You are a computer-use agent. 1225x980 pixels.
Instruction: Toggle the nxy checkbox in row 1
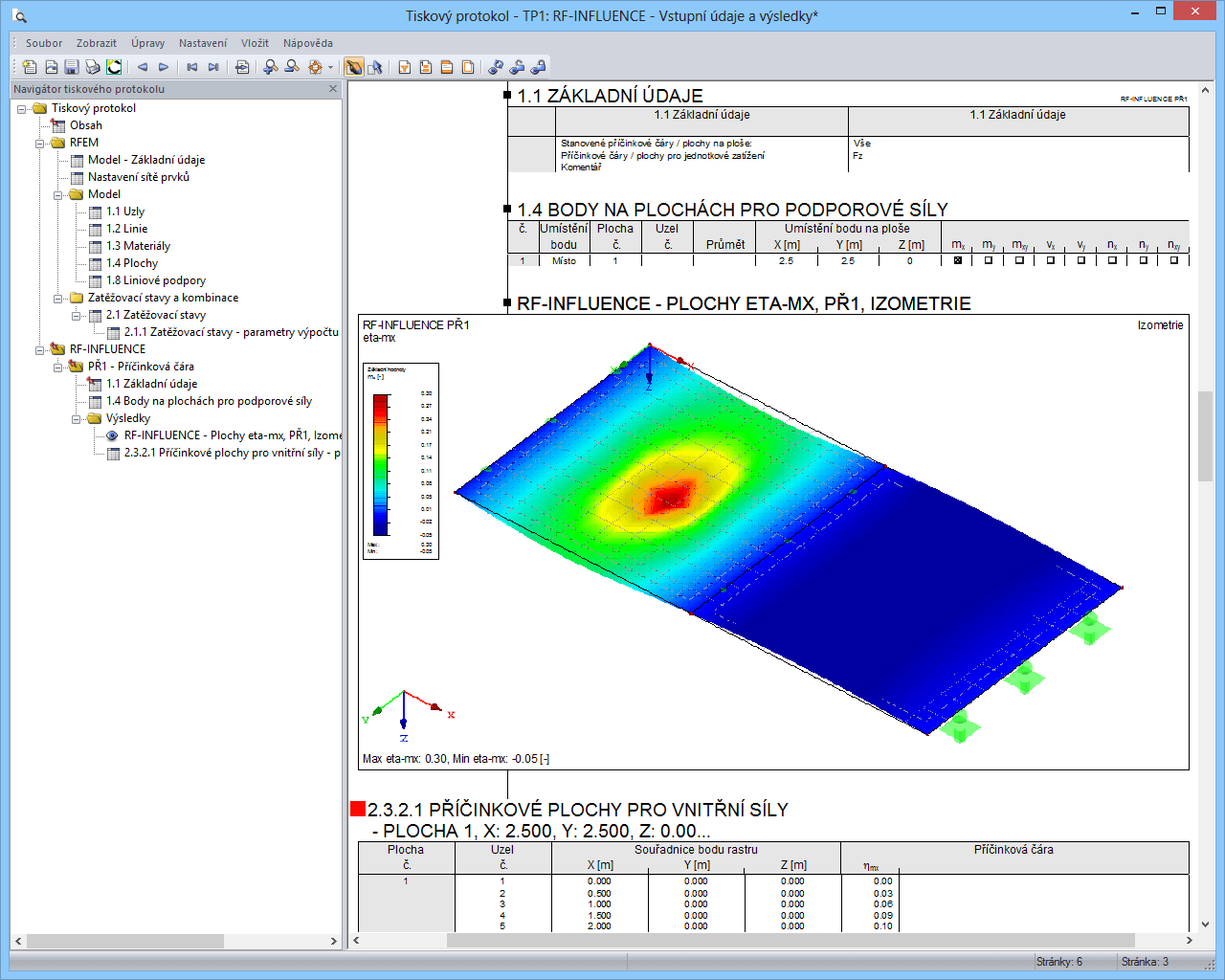pyautogui.click(x=1174, y=260)
